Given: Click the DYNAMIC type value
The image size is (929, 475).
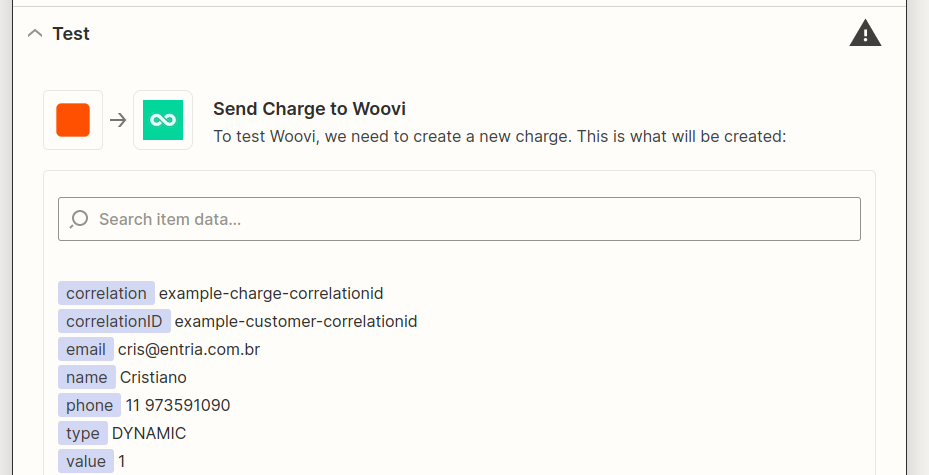Looking at the screenshot, I should [149, 433].
